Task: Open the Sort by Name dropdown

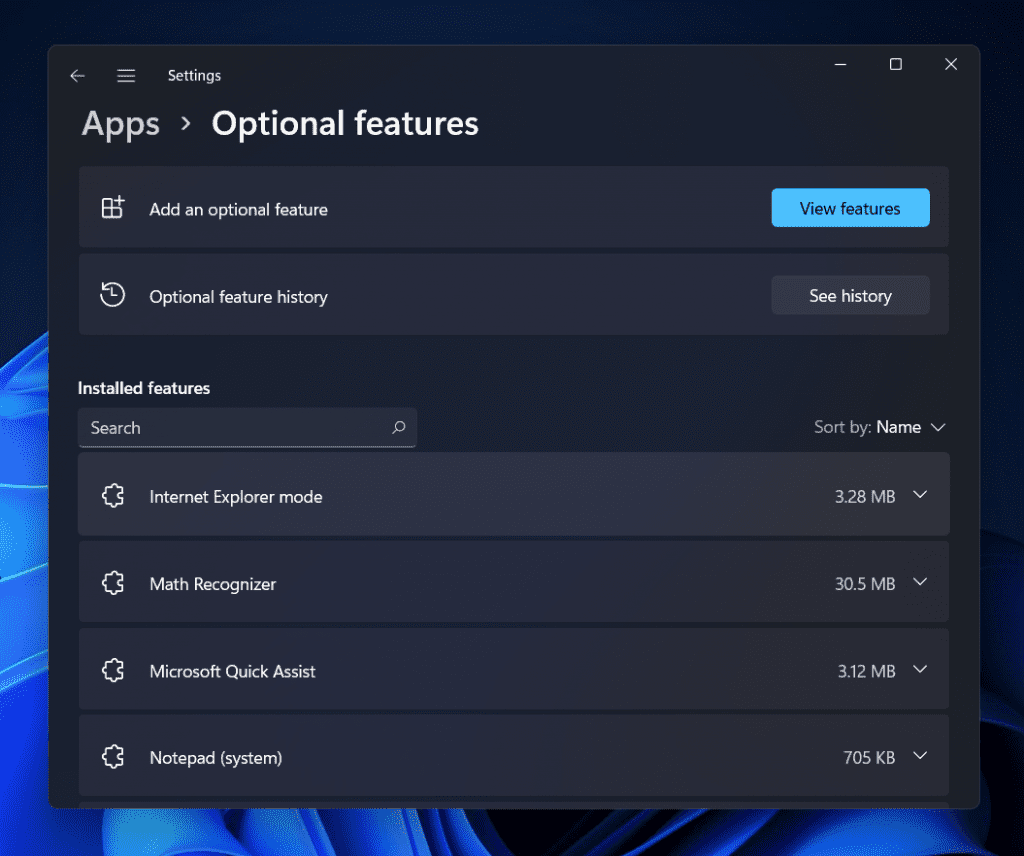Action: tap(880, 427)
